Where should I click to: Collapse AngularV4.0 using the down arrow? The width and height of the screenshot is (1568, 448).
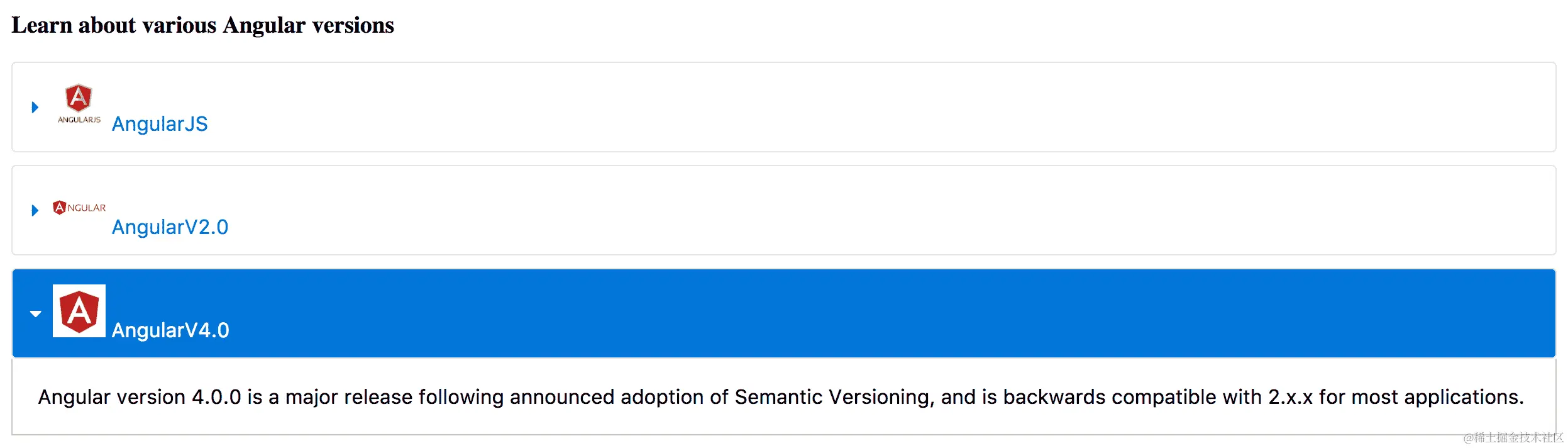(36, 313)
